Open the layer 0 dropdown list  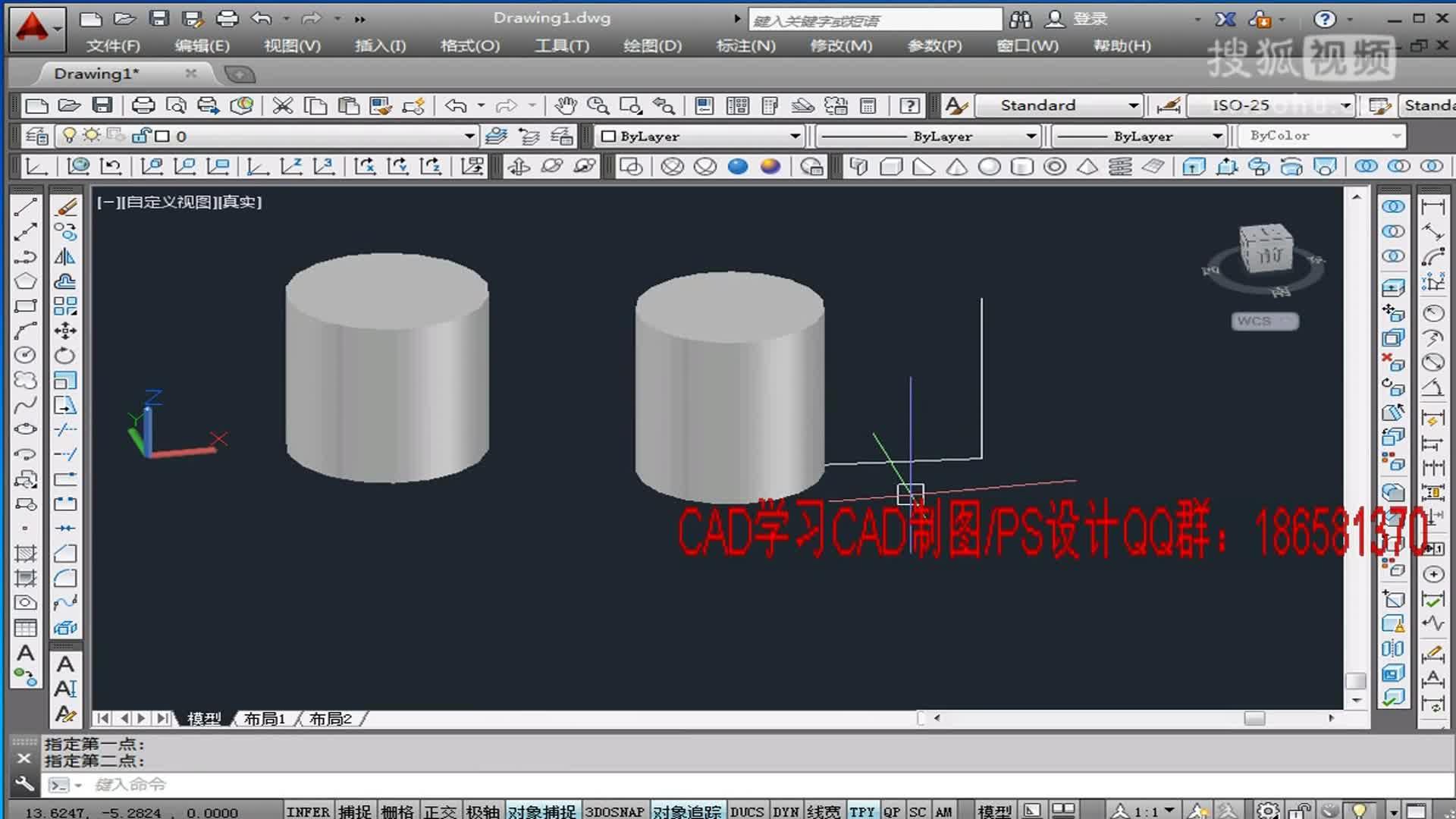[x=469, y=136]
